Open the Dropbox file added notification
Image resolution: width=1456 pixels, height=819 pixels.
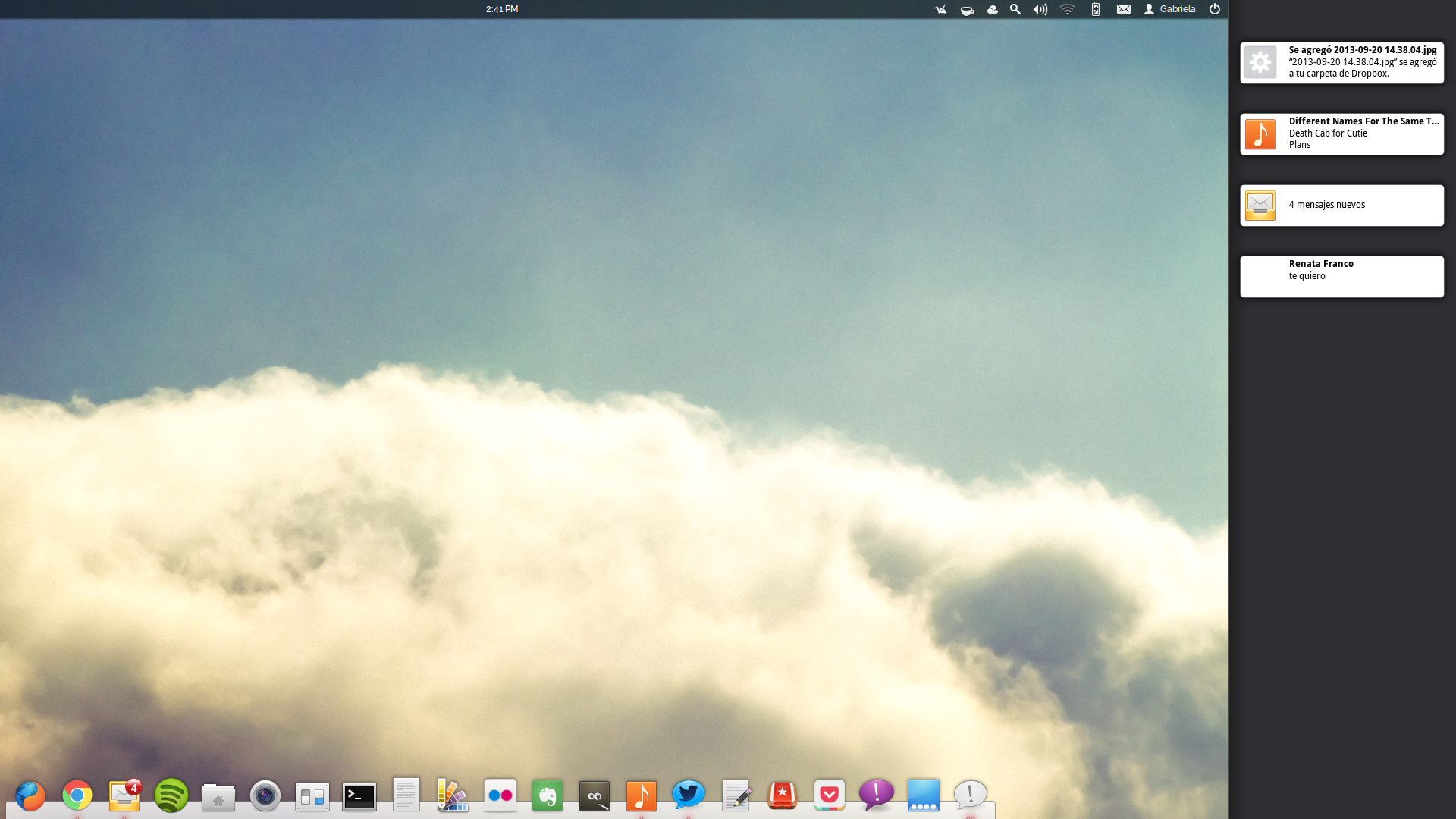(1342, 62)
